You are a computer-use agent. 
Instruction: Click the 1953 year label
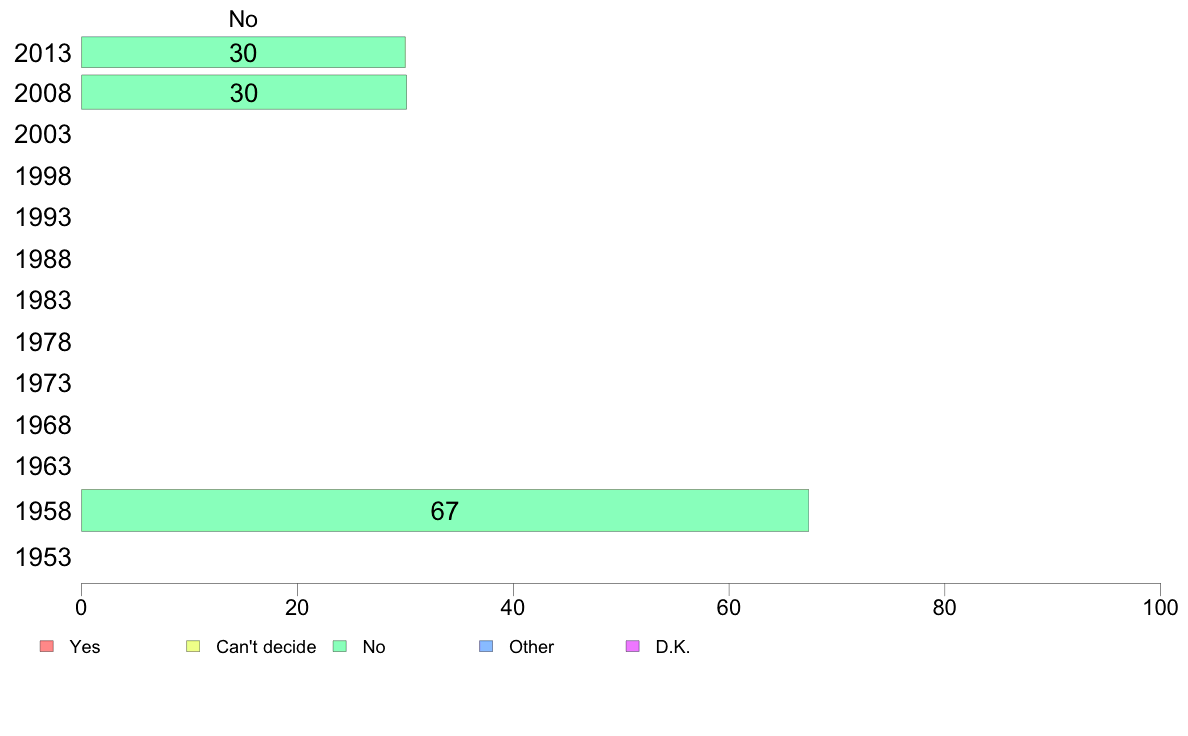pos(43,558)
